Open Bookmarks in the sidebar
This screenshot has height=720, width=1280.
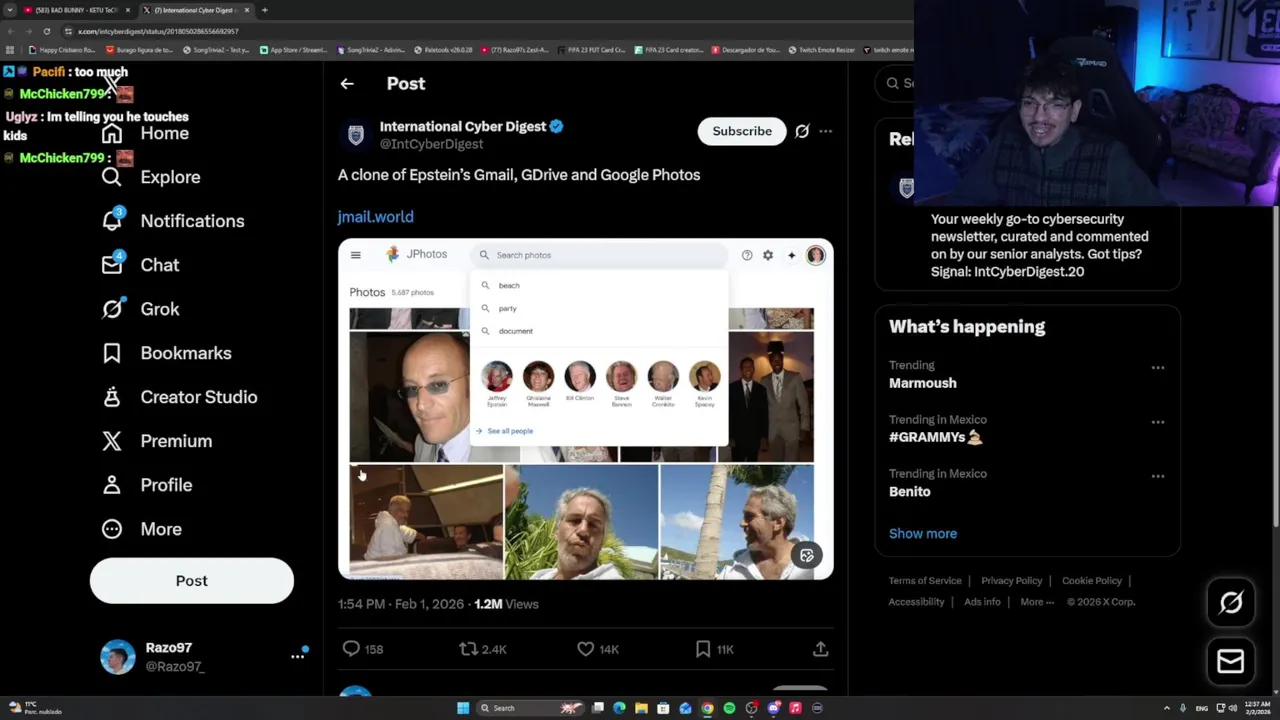coord(166,353)
